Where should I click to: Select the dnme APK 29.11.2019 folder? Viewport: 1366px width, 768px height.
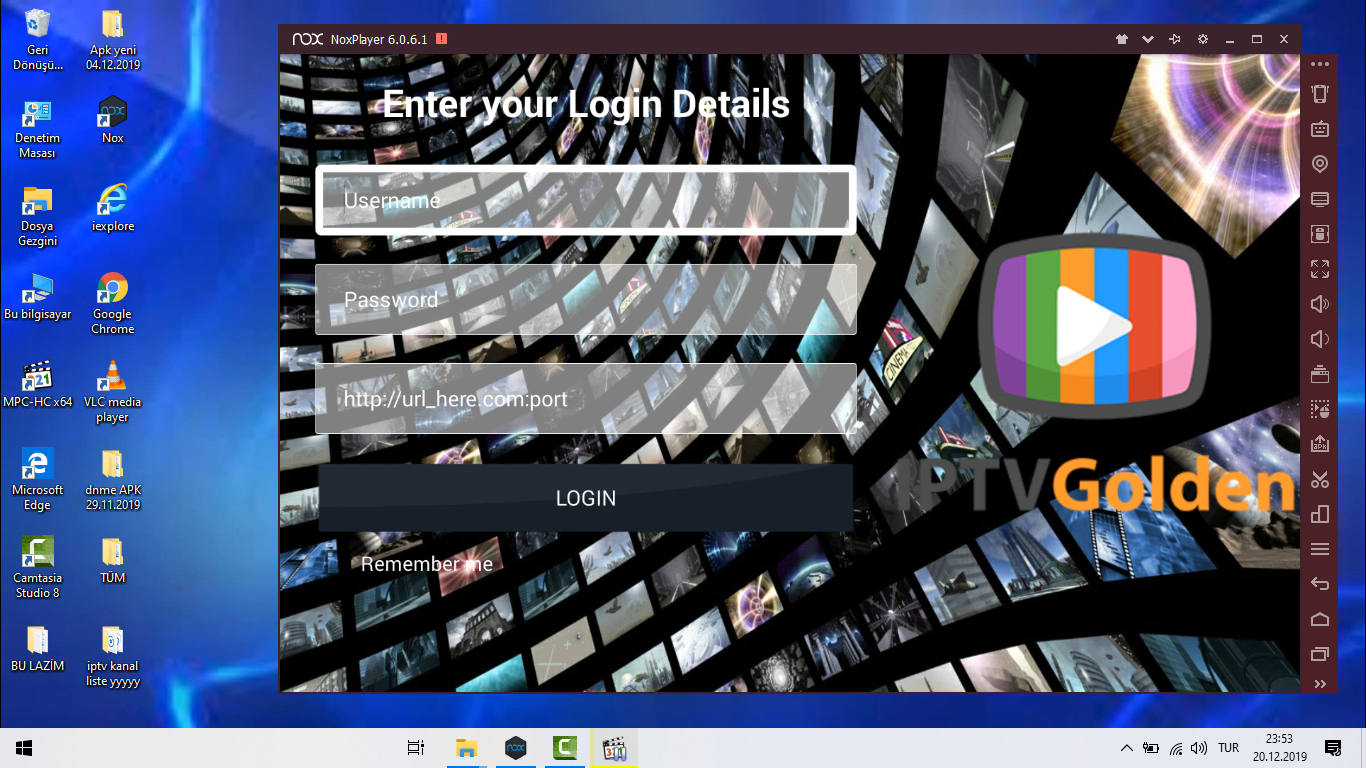[113, 481]
